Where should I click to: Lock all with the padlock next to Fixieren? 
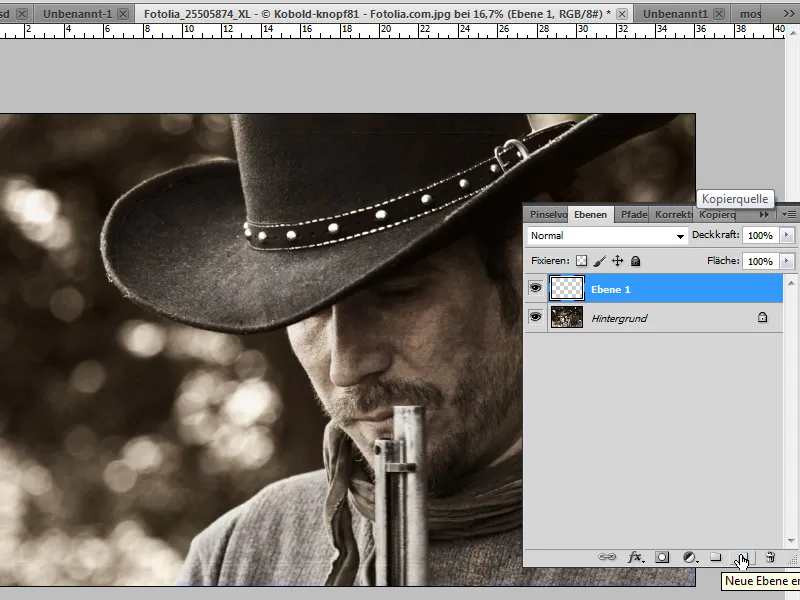635,261
